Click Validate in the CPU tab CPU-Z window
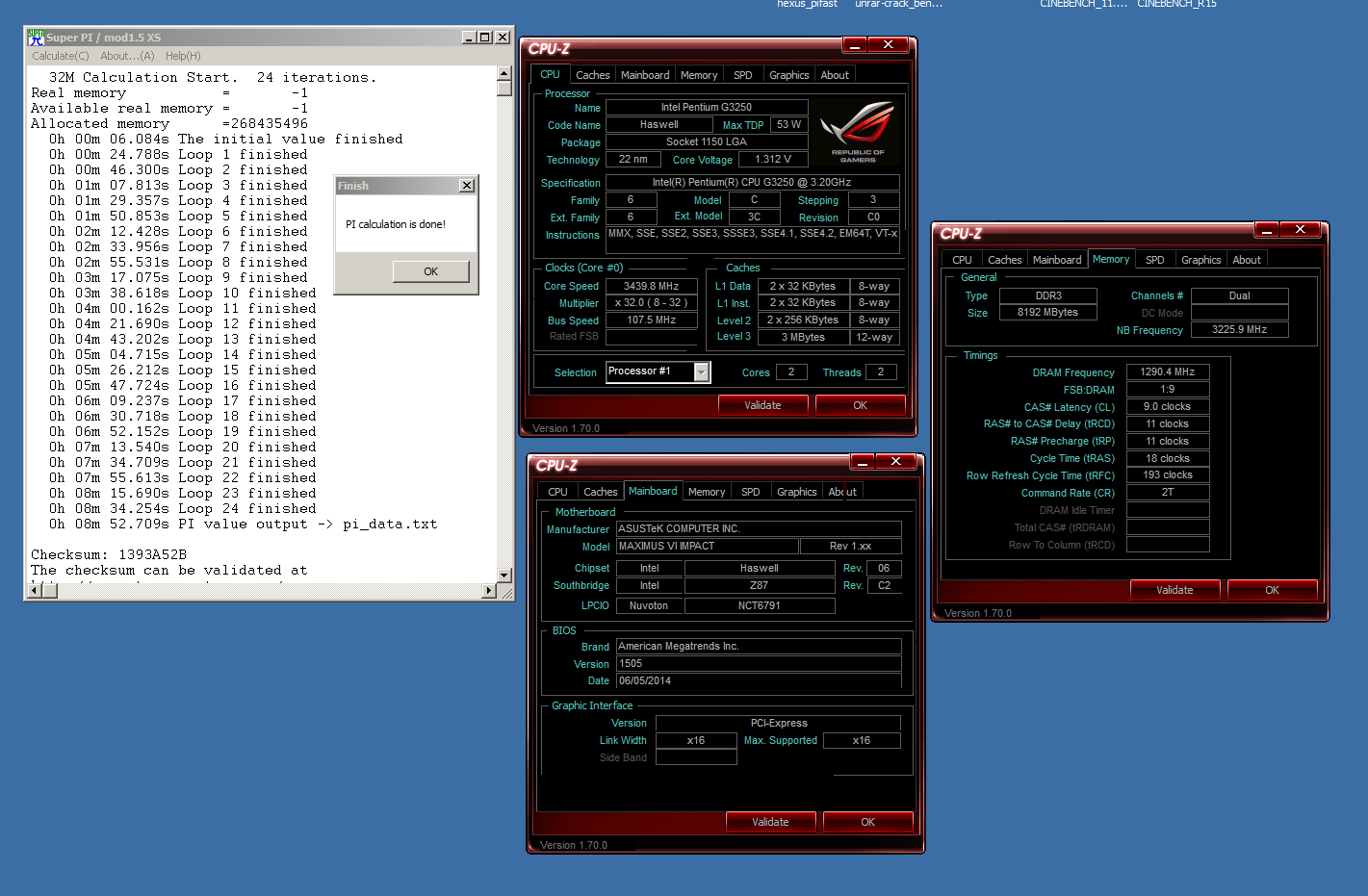The image size is (1368, 896). (x=762, y=405)
